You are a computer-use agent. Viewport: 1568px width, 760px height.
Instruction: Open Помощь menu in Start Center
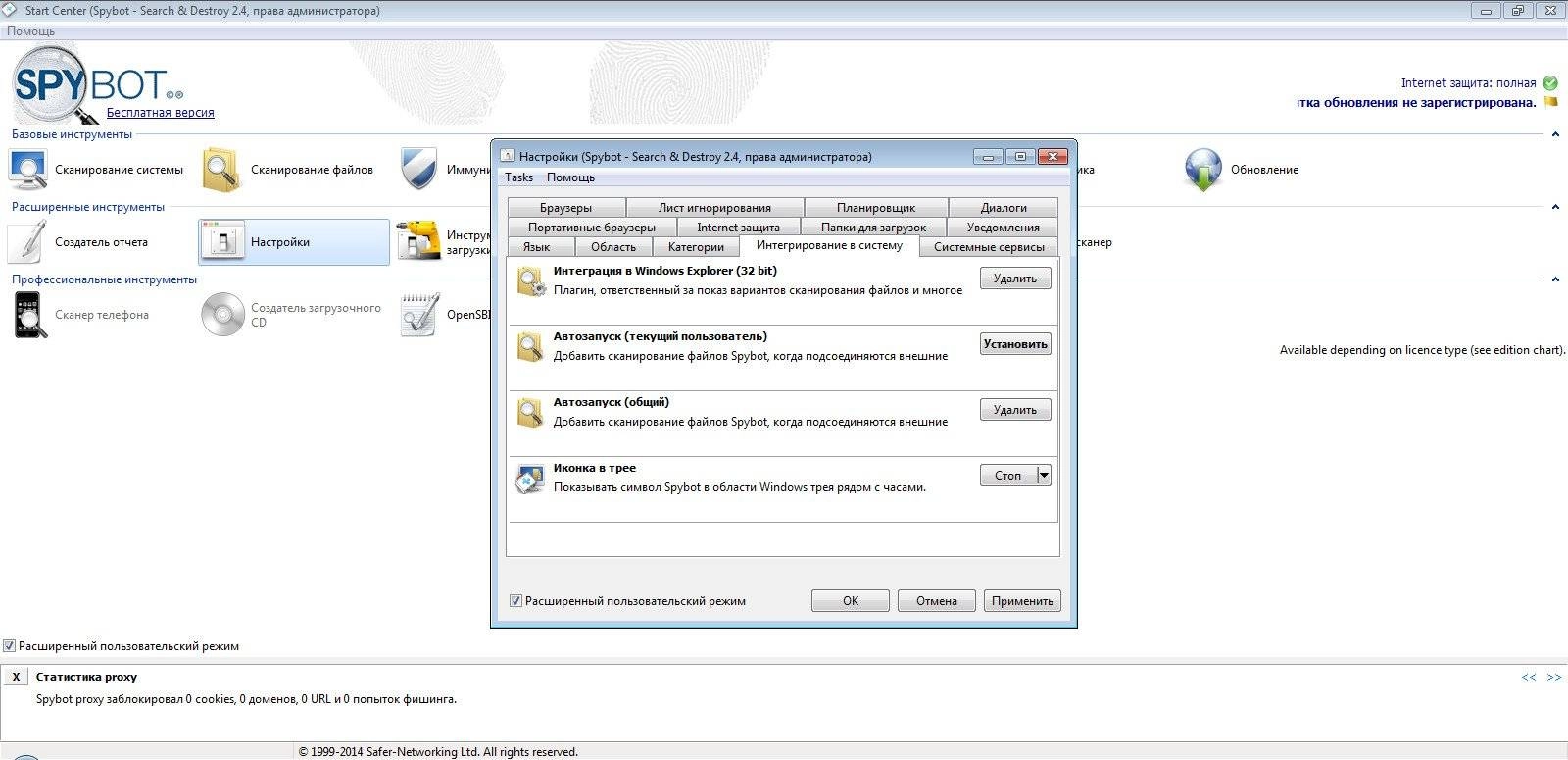coord(31,31)
